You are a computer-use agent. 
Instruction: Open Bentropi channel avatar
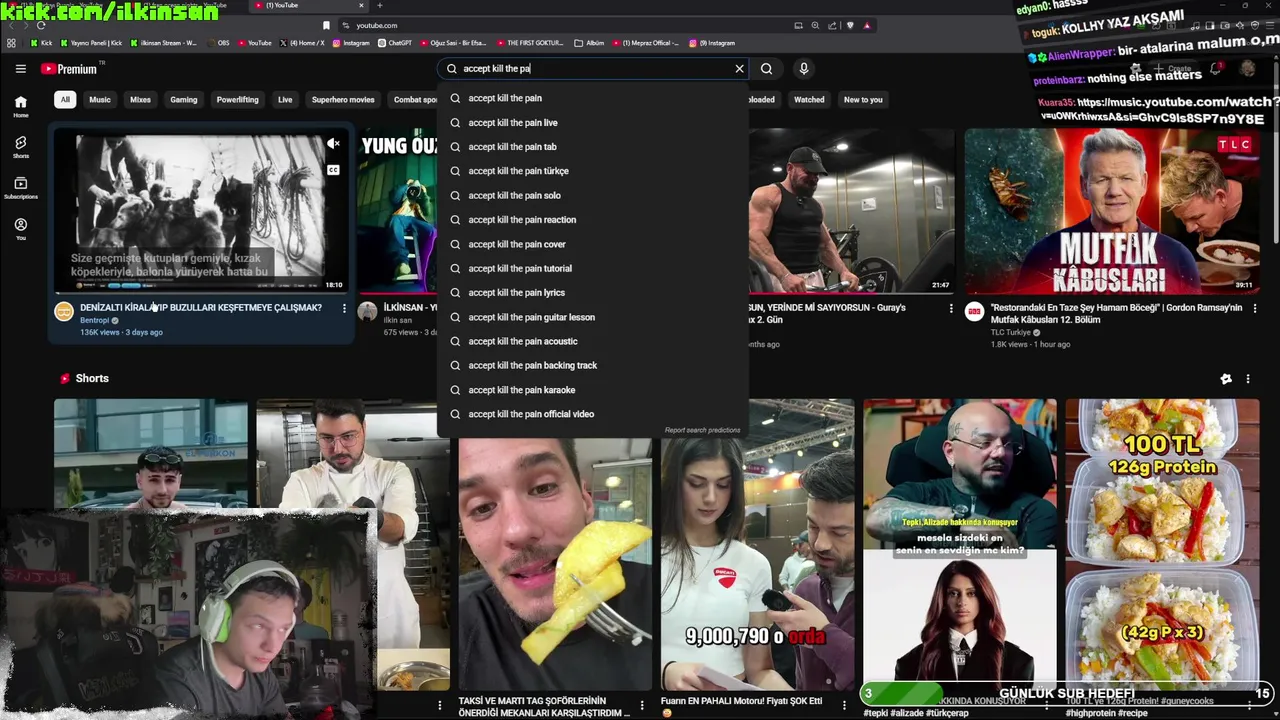point(64,312)
